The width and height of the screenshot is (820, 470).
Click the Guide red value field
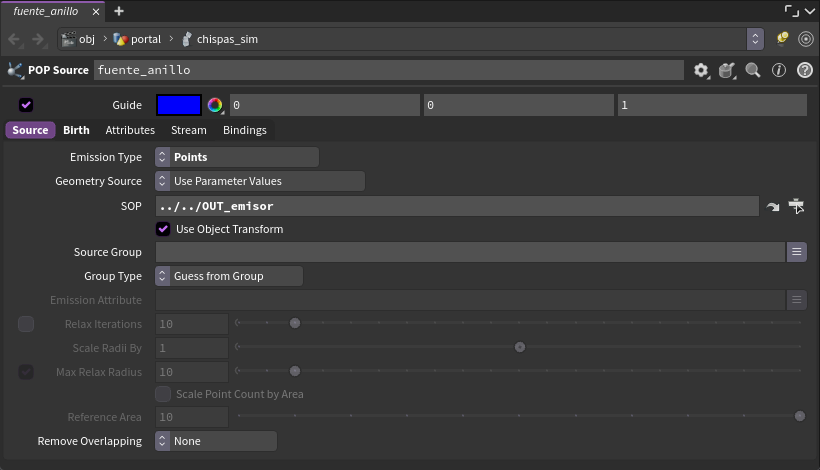pos(325,105)
